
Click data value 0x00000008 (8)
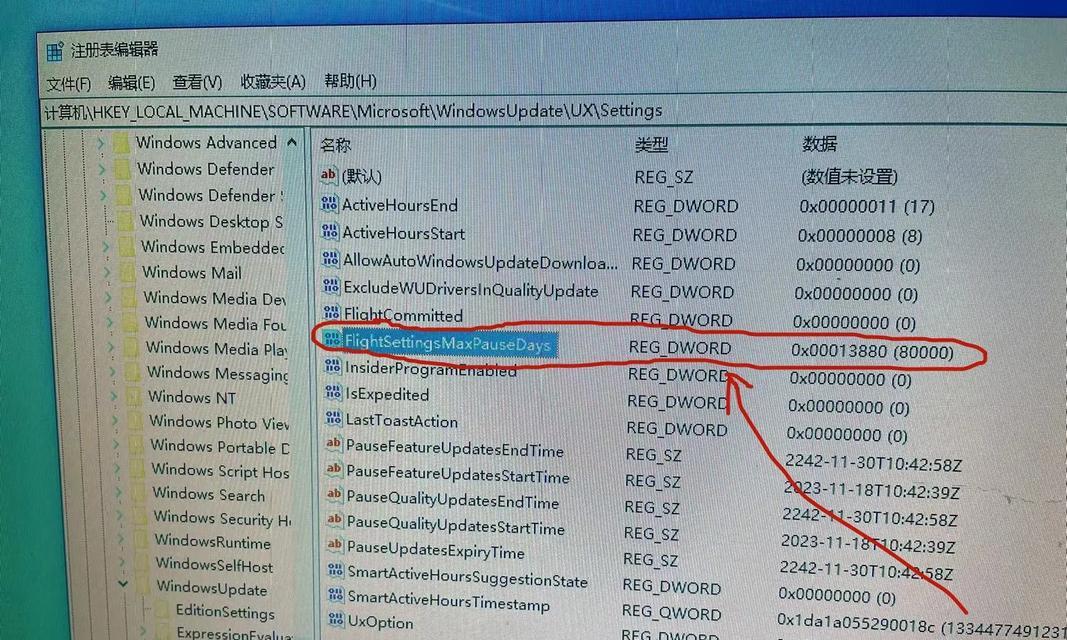click(860, 236)
